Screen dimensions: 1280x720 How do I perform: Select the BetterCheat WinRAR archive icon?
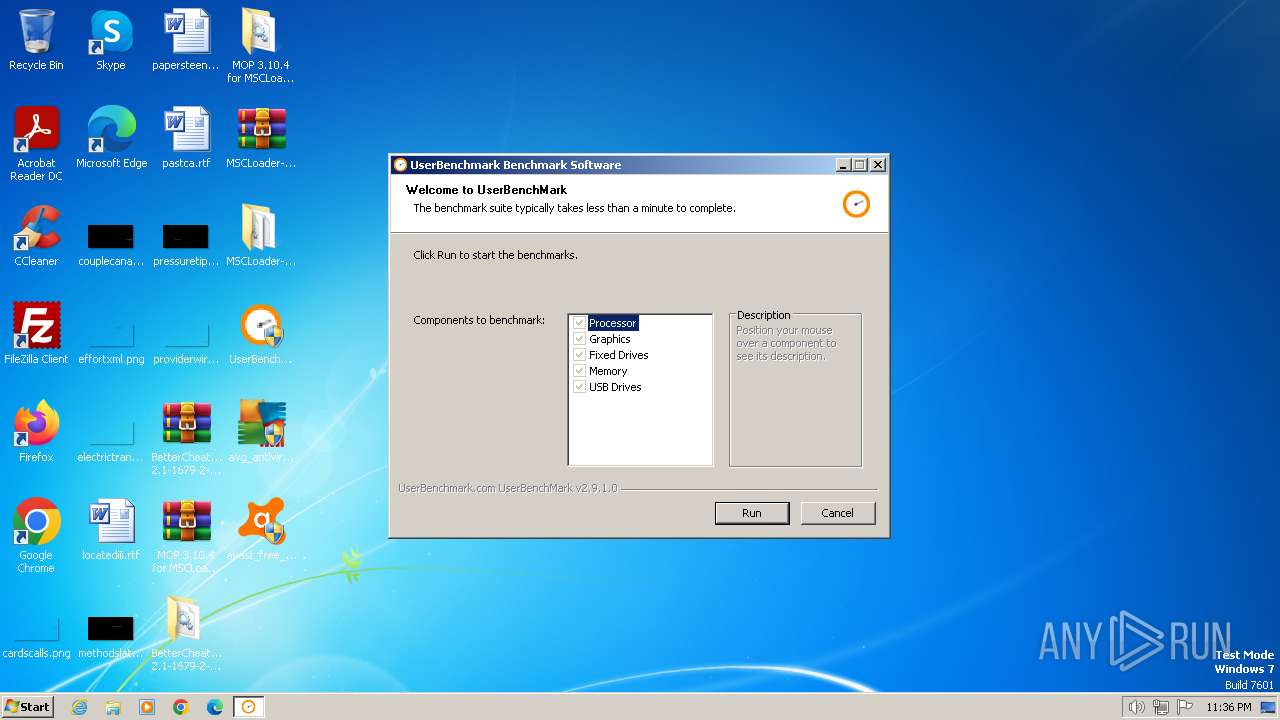click(186, 438)
